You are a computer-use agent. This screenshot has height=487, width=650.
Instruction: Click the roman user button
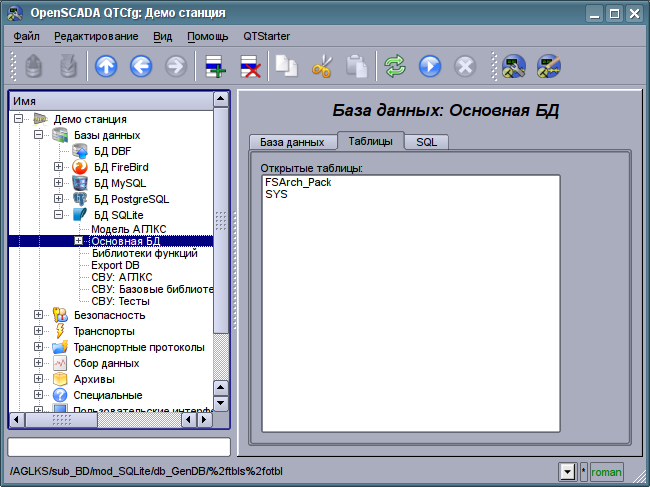coord(606,472)
